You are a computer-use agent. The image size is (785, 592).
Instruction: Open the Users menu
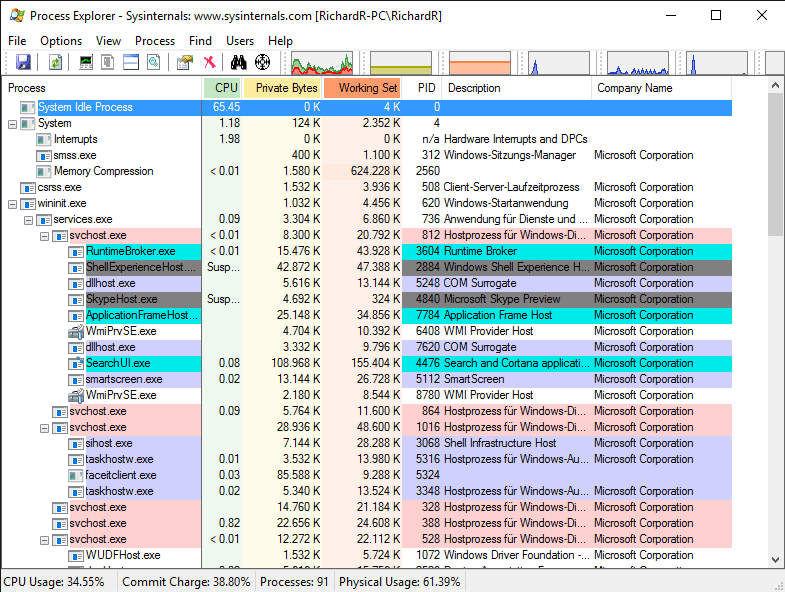[240, 41]
